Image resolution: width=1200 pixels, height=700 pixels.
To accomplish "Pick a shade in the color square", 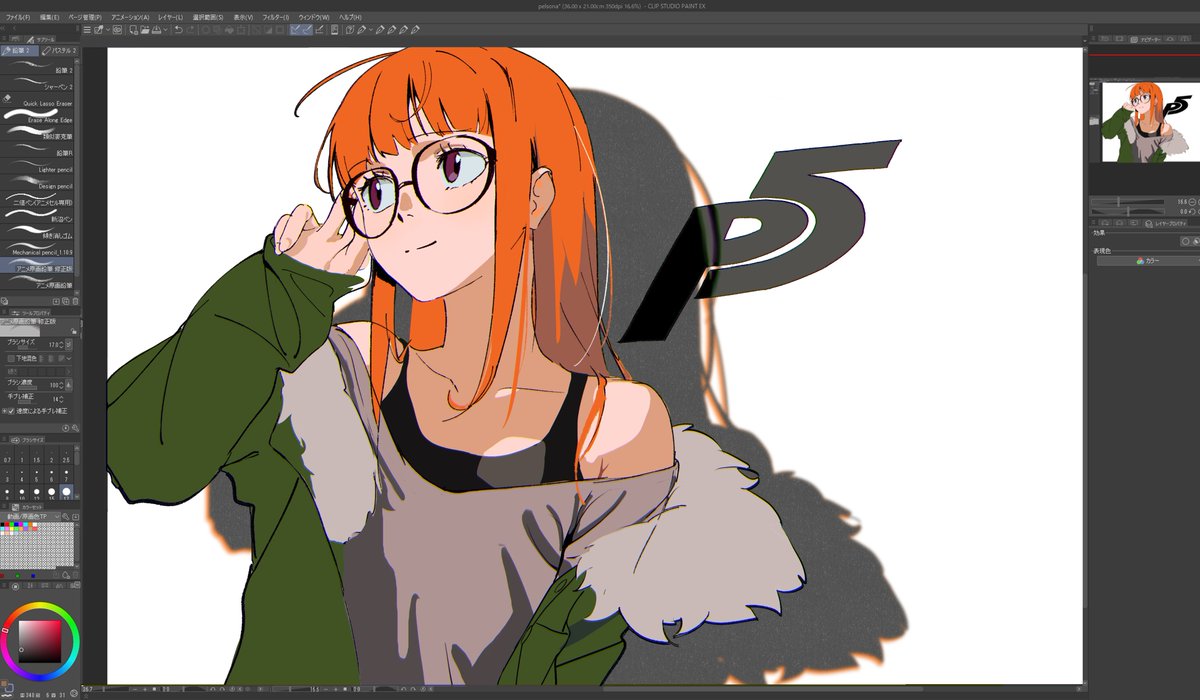I will click(x=39, y=640).
